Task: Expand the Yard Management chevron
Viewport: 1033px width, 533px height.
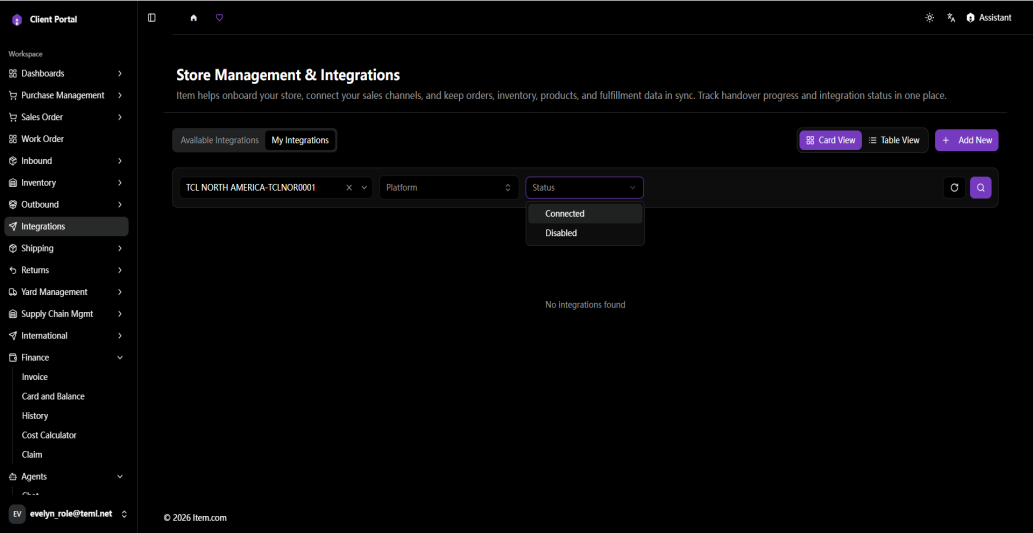Action: [120, 292]
